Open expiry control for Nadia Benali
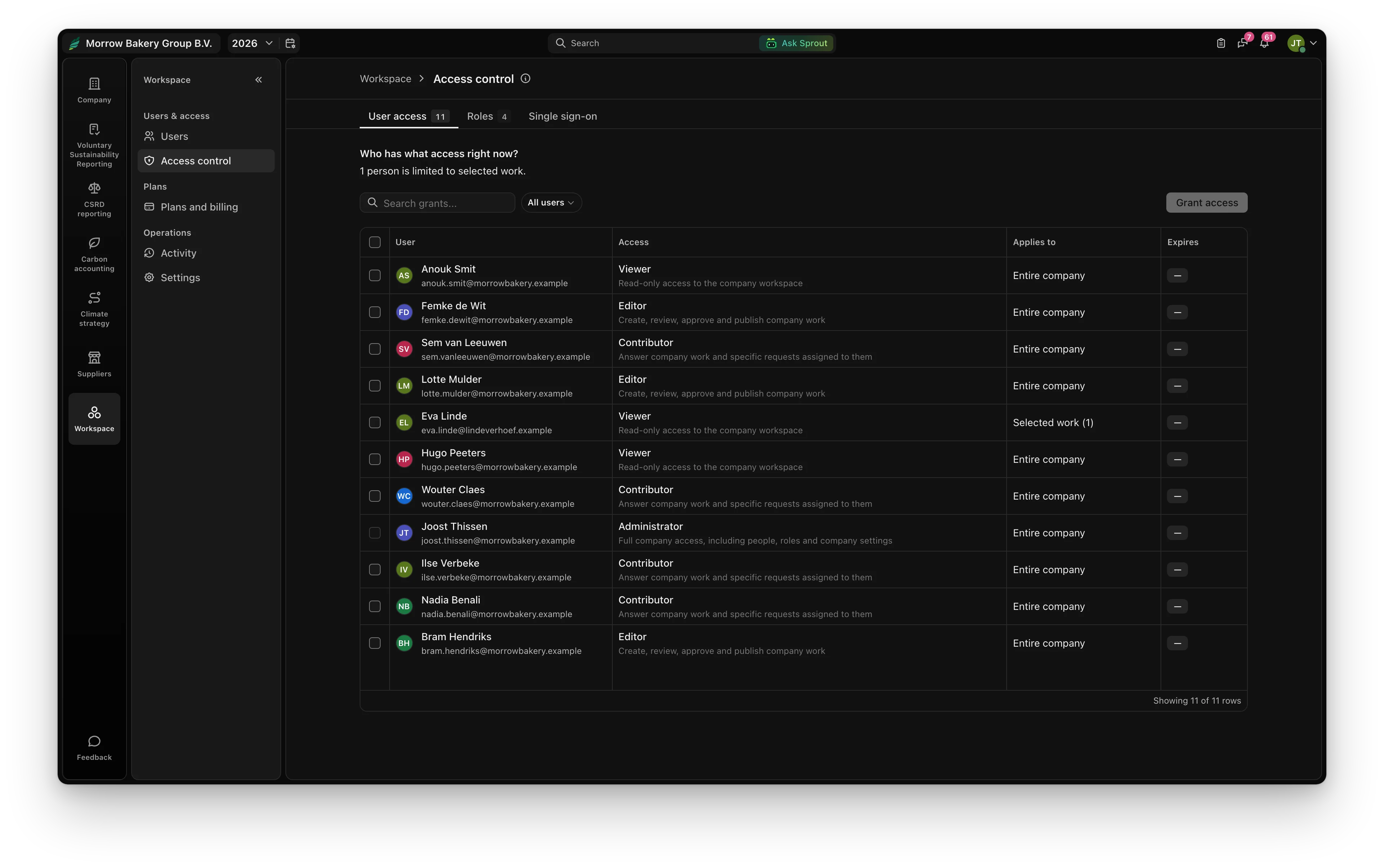Screen dimensions: 1384x868 pyautogui.click(x=1177, y=606)
